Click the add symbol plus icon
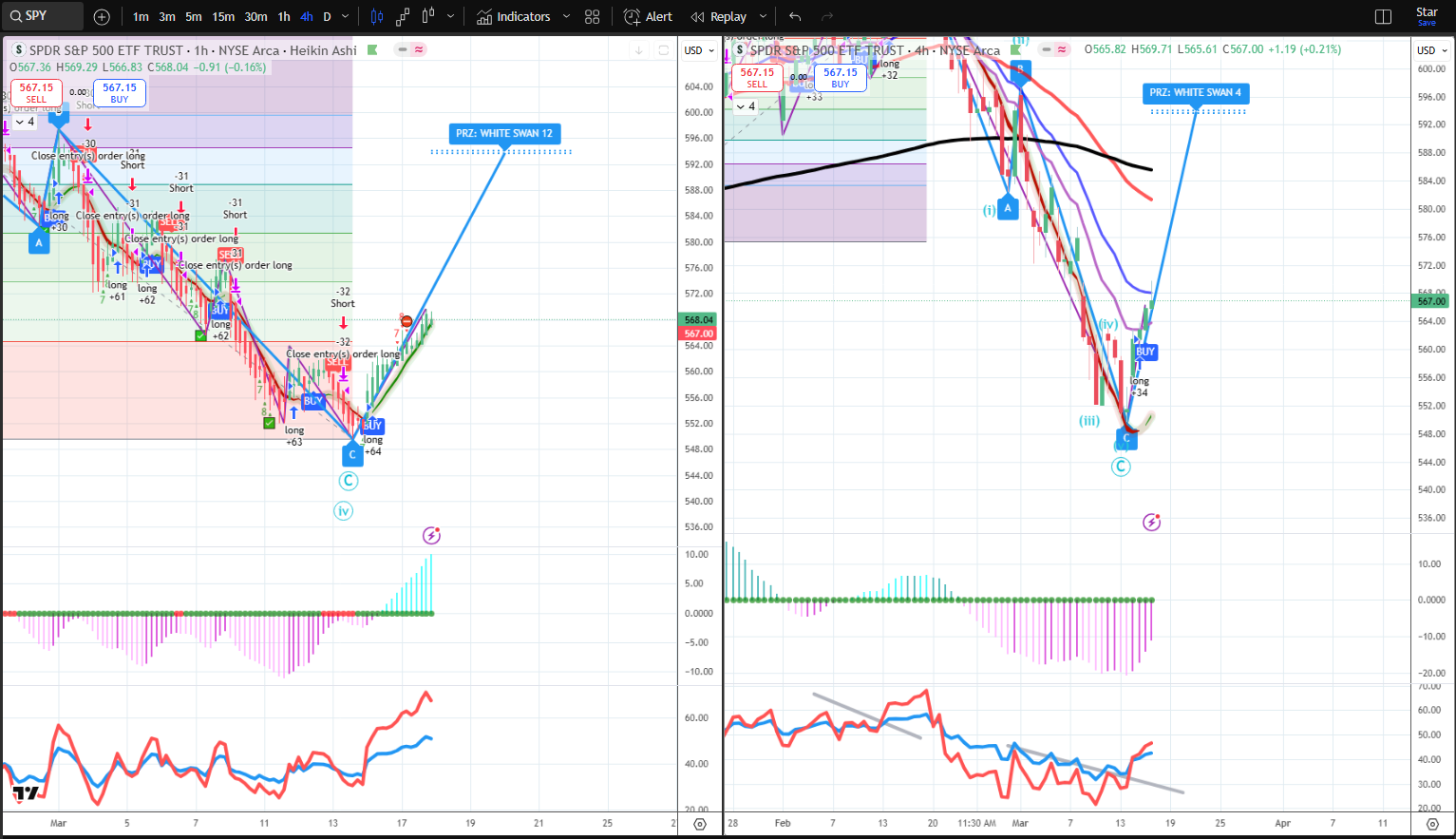 pos(102,16)
